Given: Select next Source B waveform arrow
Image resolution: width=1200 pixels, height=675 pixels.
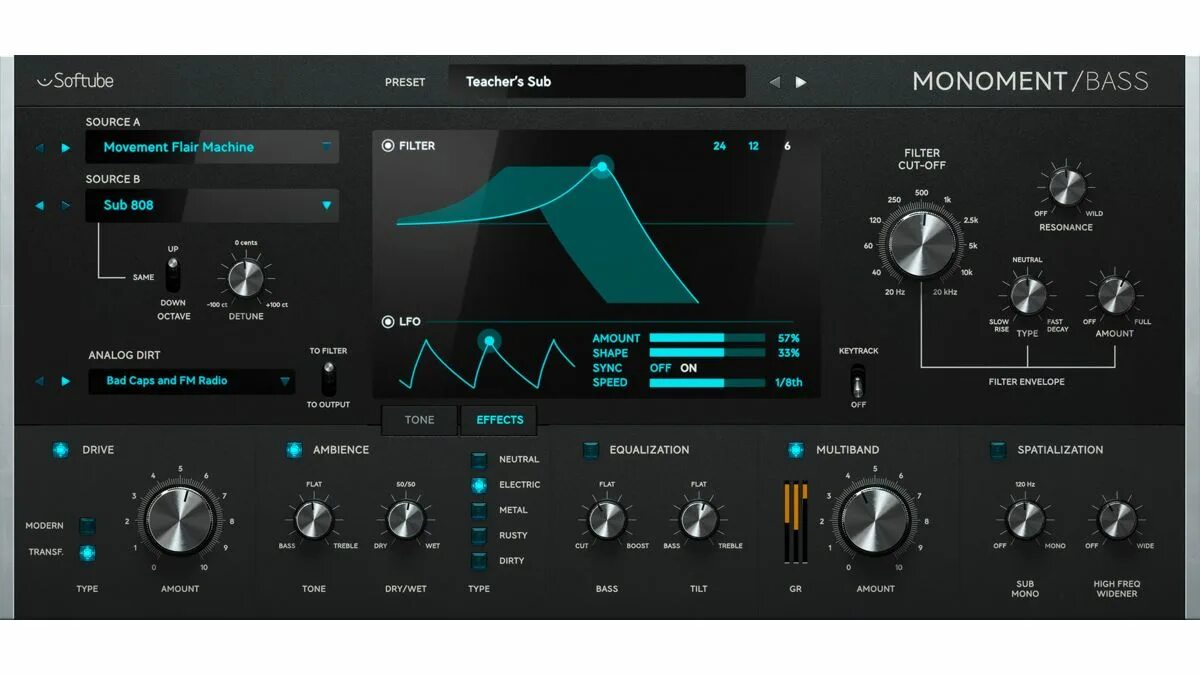Looking at the screenshot, I should [x=66, y=206].
